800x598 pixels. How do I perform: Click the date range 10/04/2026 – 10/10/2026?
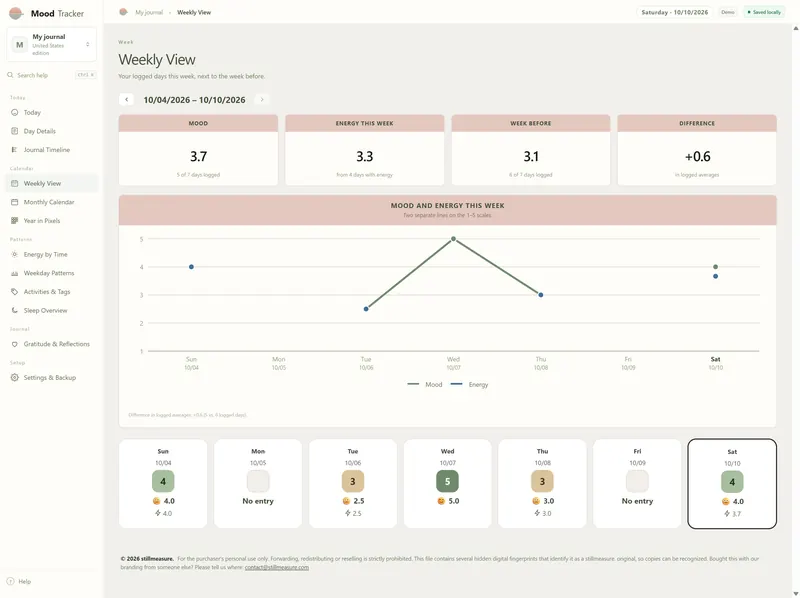pyautogui.click(x=194, y=100)
